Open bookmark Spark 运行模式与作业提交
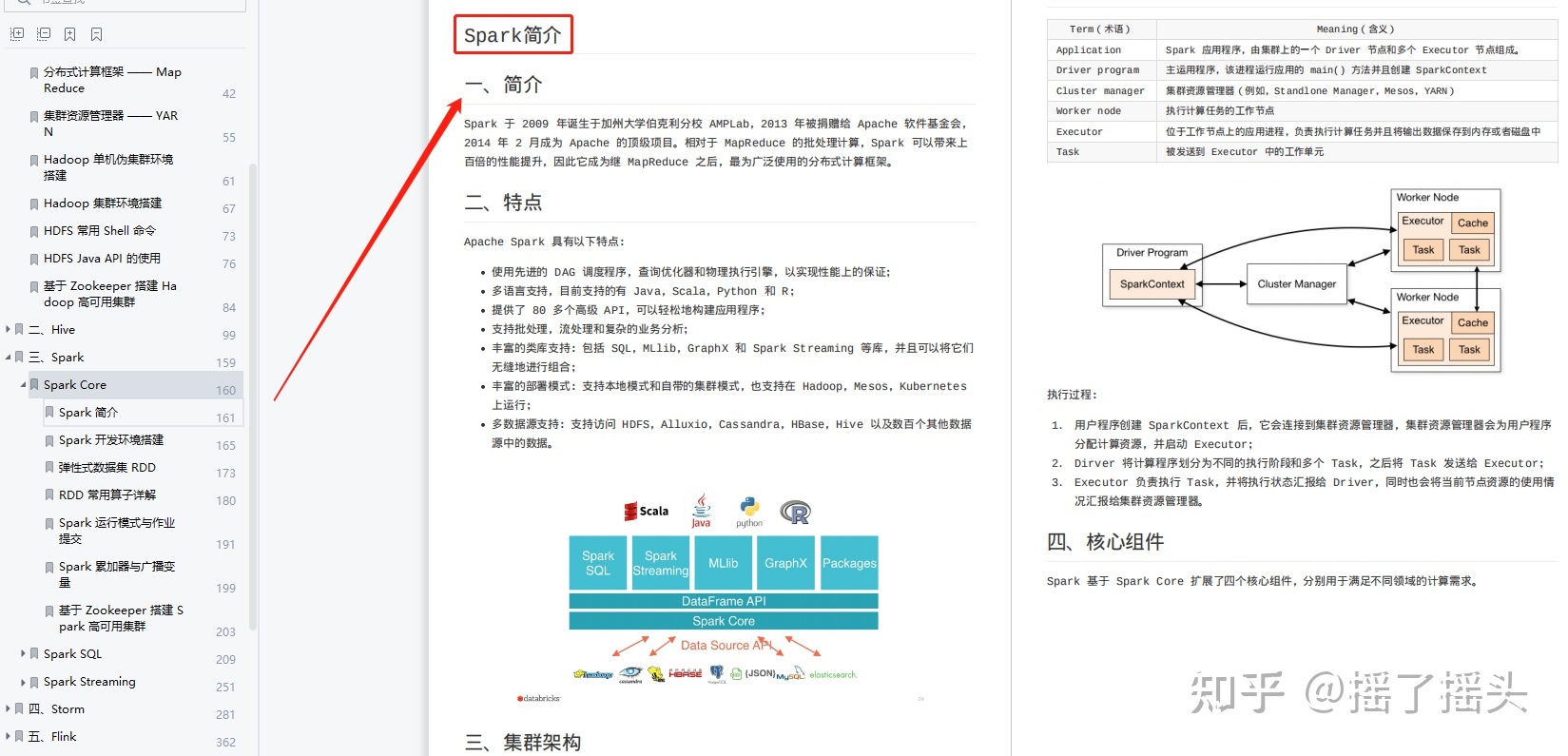Viewport: 1568px width, 756px height. [x=117, y=531]
